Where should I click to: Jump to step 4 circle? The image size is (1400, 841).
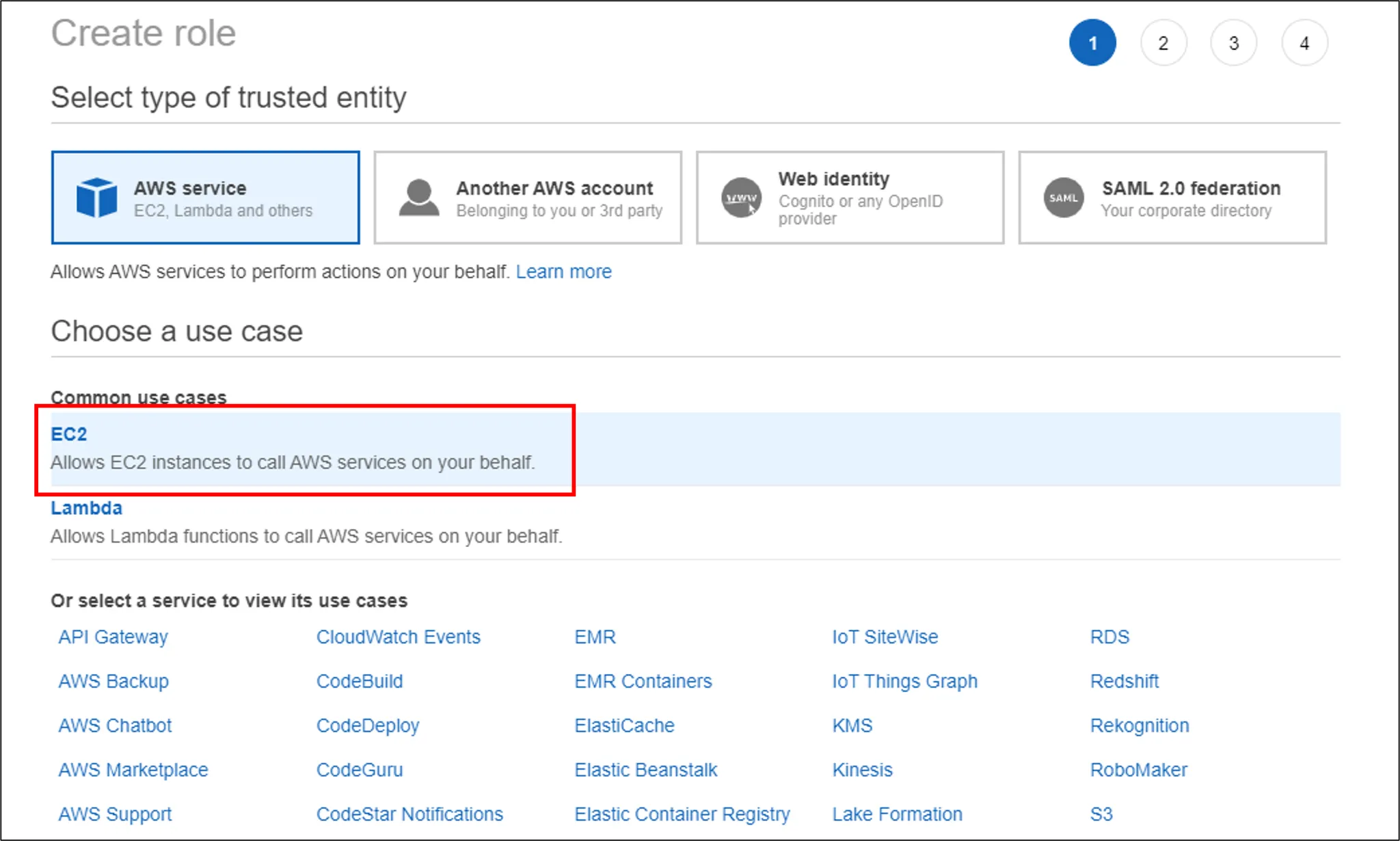click(1304, 43)
